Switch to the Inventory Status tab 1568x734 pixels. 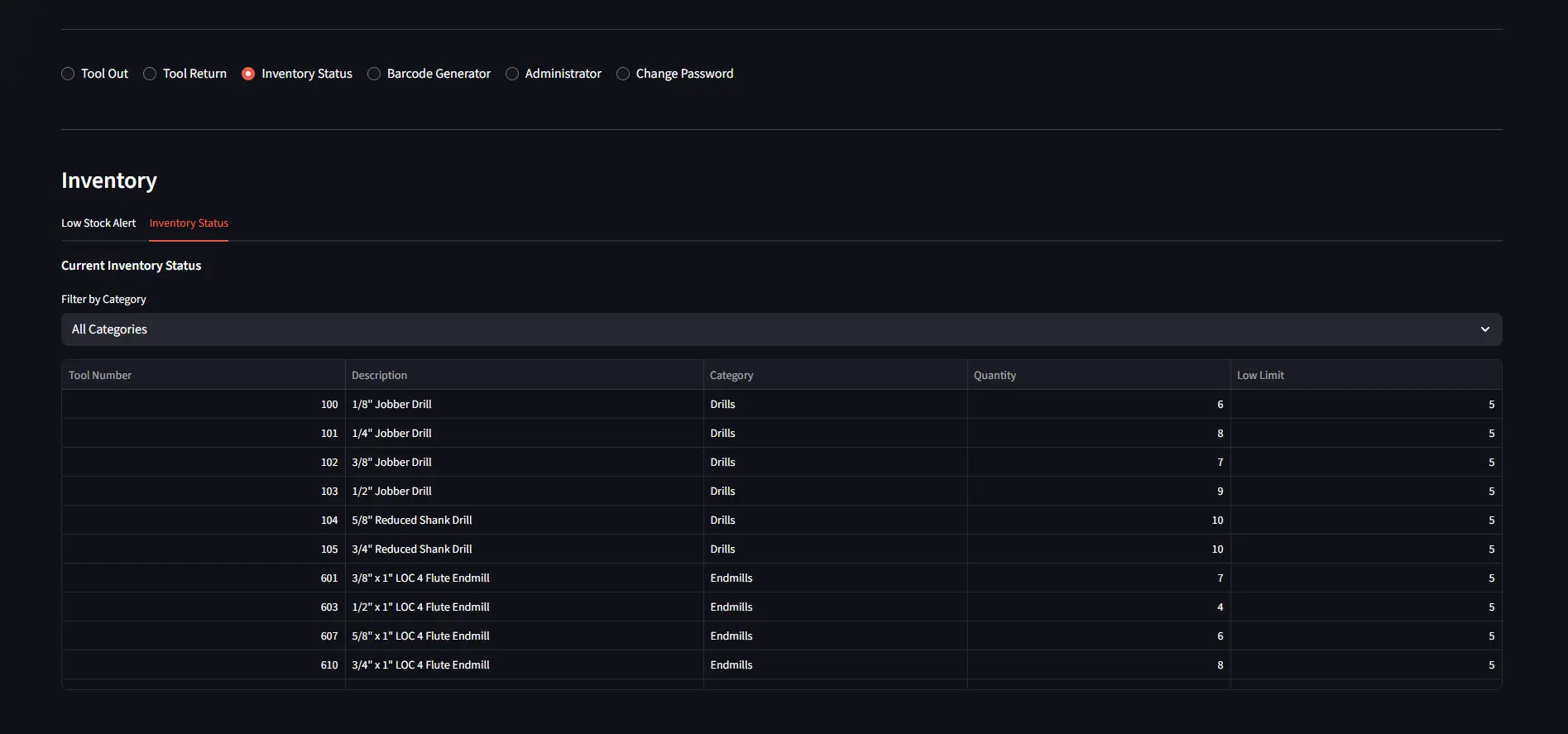(189, 223)
